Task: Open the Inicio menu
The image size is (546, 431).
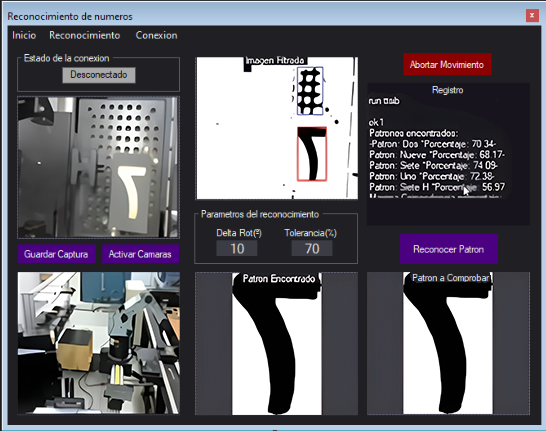Action: [x=24, y=35]
